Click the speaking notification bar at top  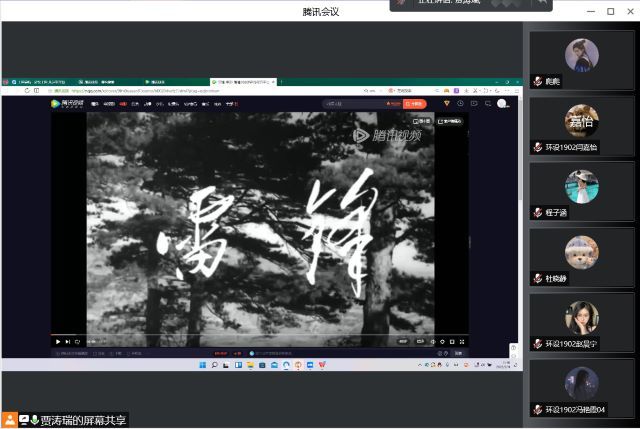[x=471, y=4]
